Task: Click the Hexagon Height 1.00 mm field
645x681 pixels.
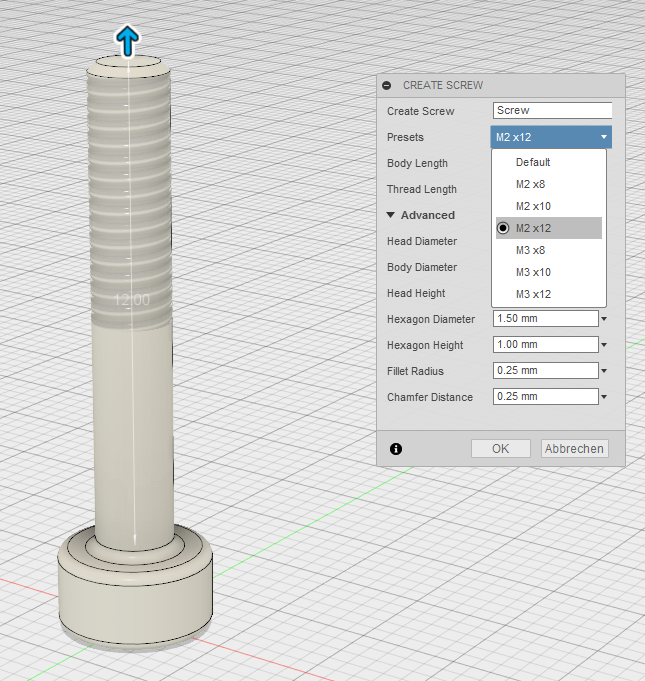Action: coord(546,344)
